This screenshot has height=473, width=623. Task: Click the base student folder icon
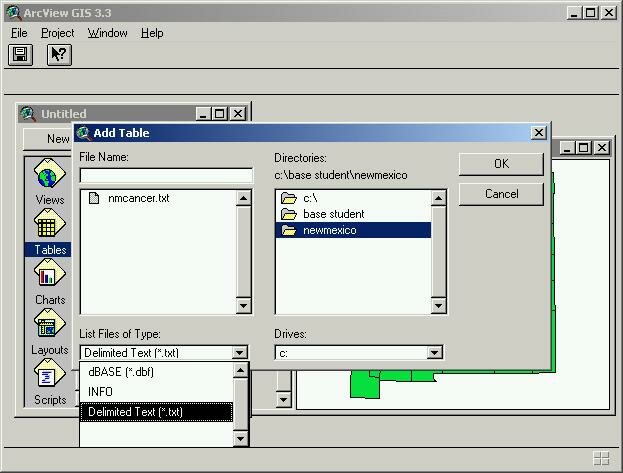click(x=289, y=214)
